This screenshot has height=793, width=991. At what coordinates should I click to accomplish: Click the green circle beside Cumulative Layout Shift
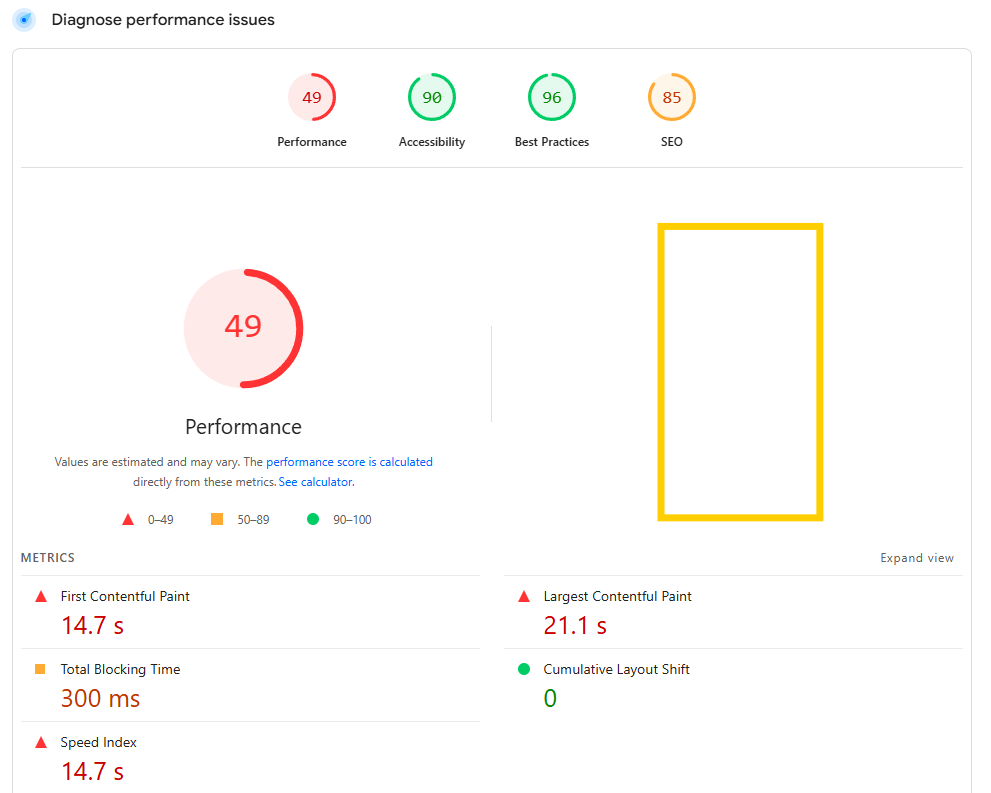tap(524, 669)
